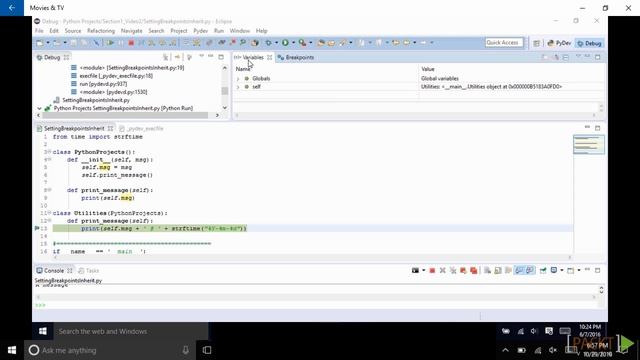The height and width of the screenshot is (360, 640).
Task: Click the Display Selected Console icon
Action: pos(554,270)
